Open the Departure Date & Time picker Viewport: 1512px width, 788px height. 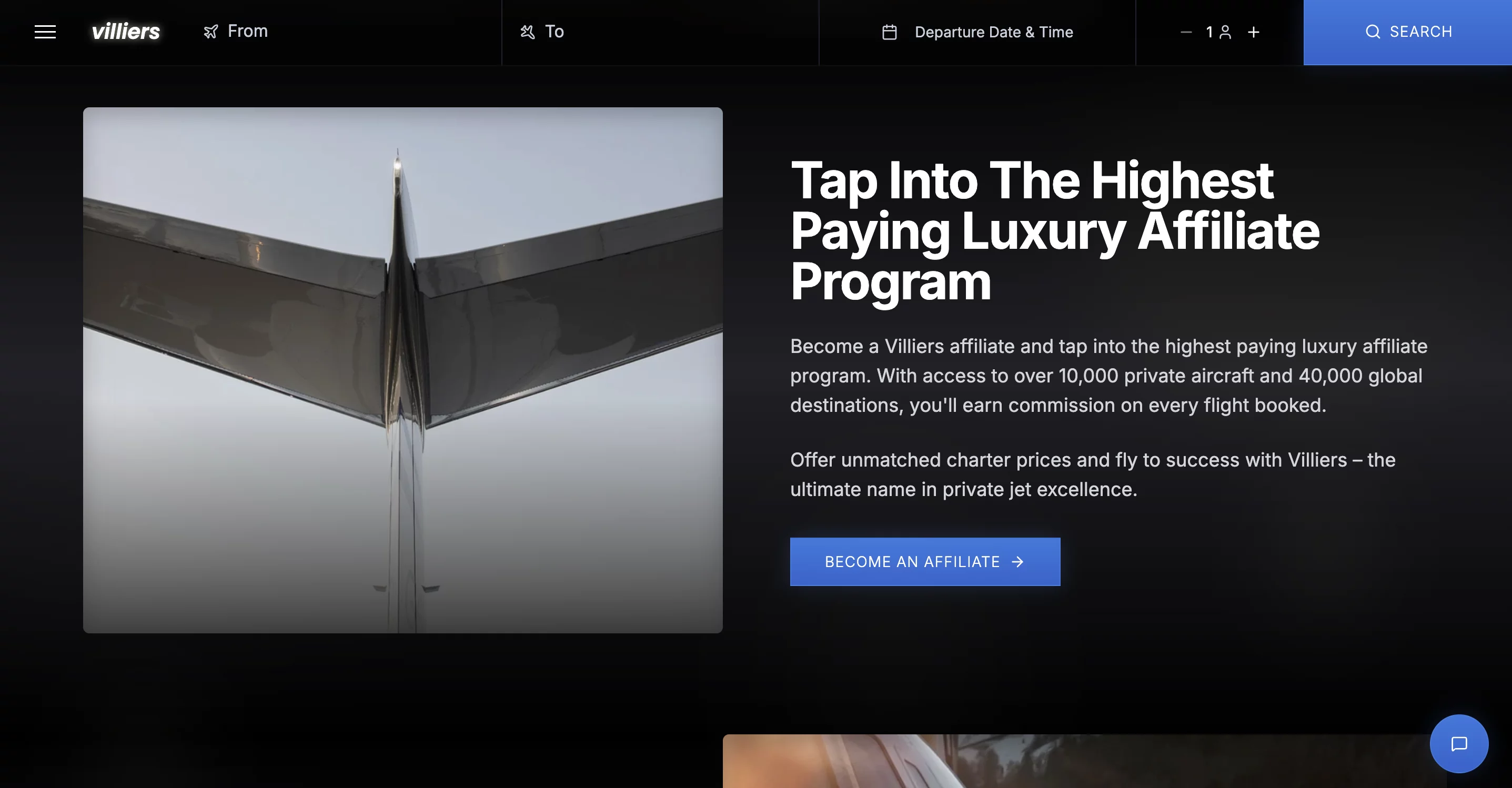click(x=977, y=32)
